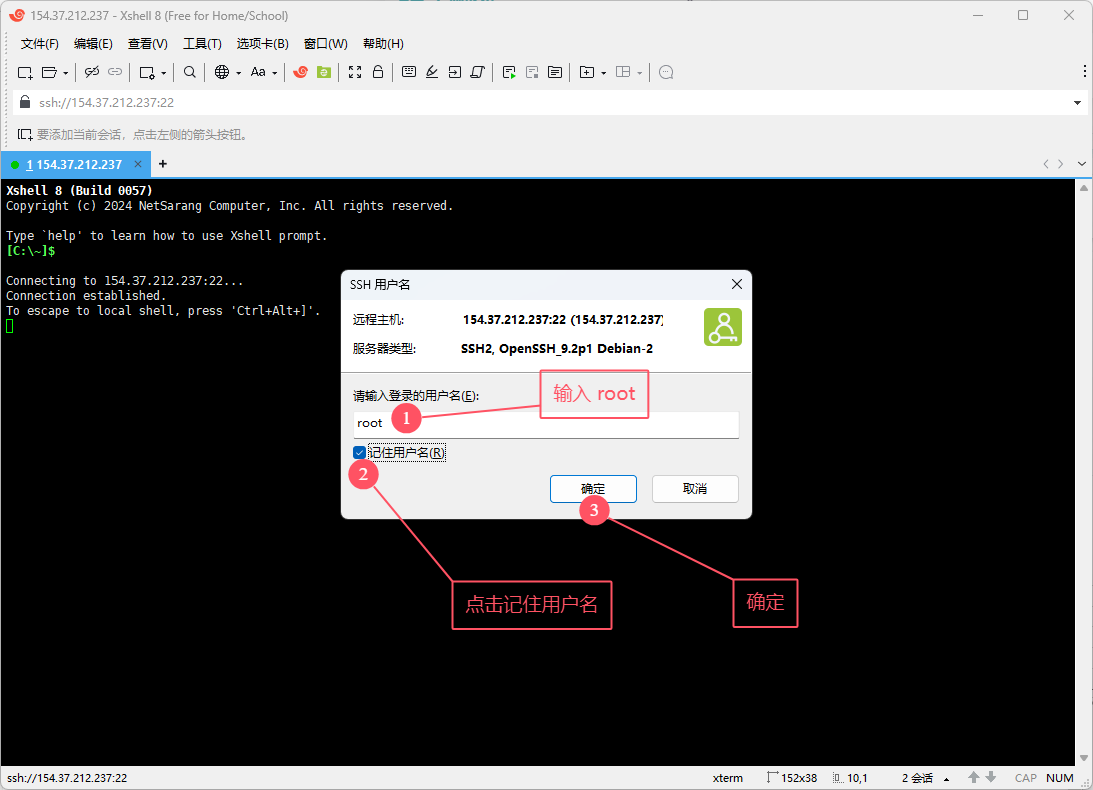Open the 文件(F) menu
The image size is (1093, 790).
coord(40,44)
